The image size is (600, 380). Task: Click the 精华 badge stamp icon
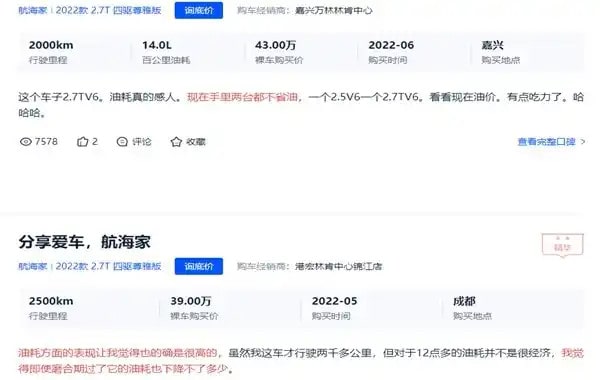click(562, 245)
